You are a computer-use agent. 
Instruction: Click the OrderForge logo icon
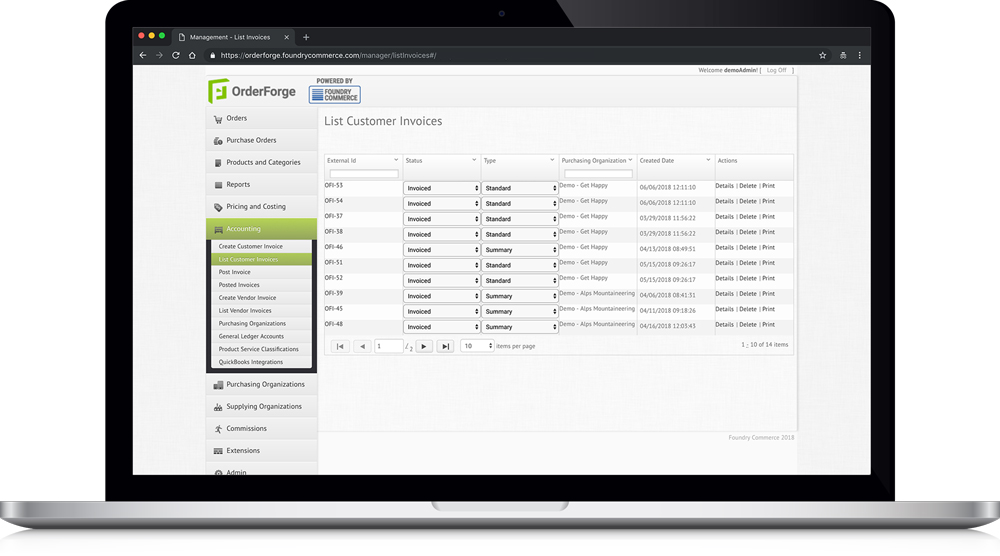pyautogui.click(x=218, y=91)
